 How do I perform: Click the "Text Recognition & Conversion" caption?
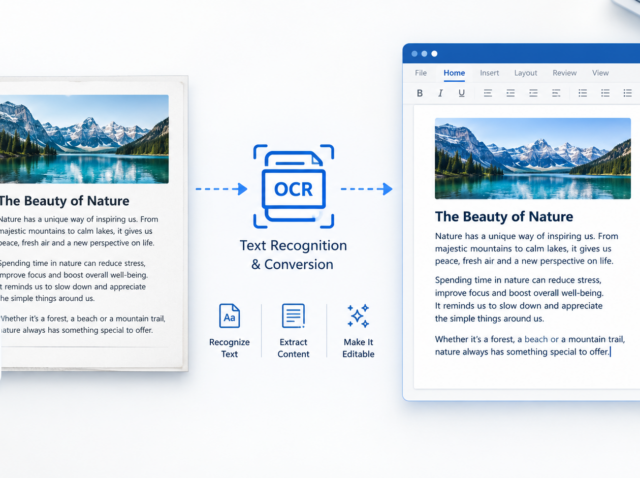[293, 255]
